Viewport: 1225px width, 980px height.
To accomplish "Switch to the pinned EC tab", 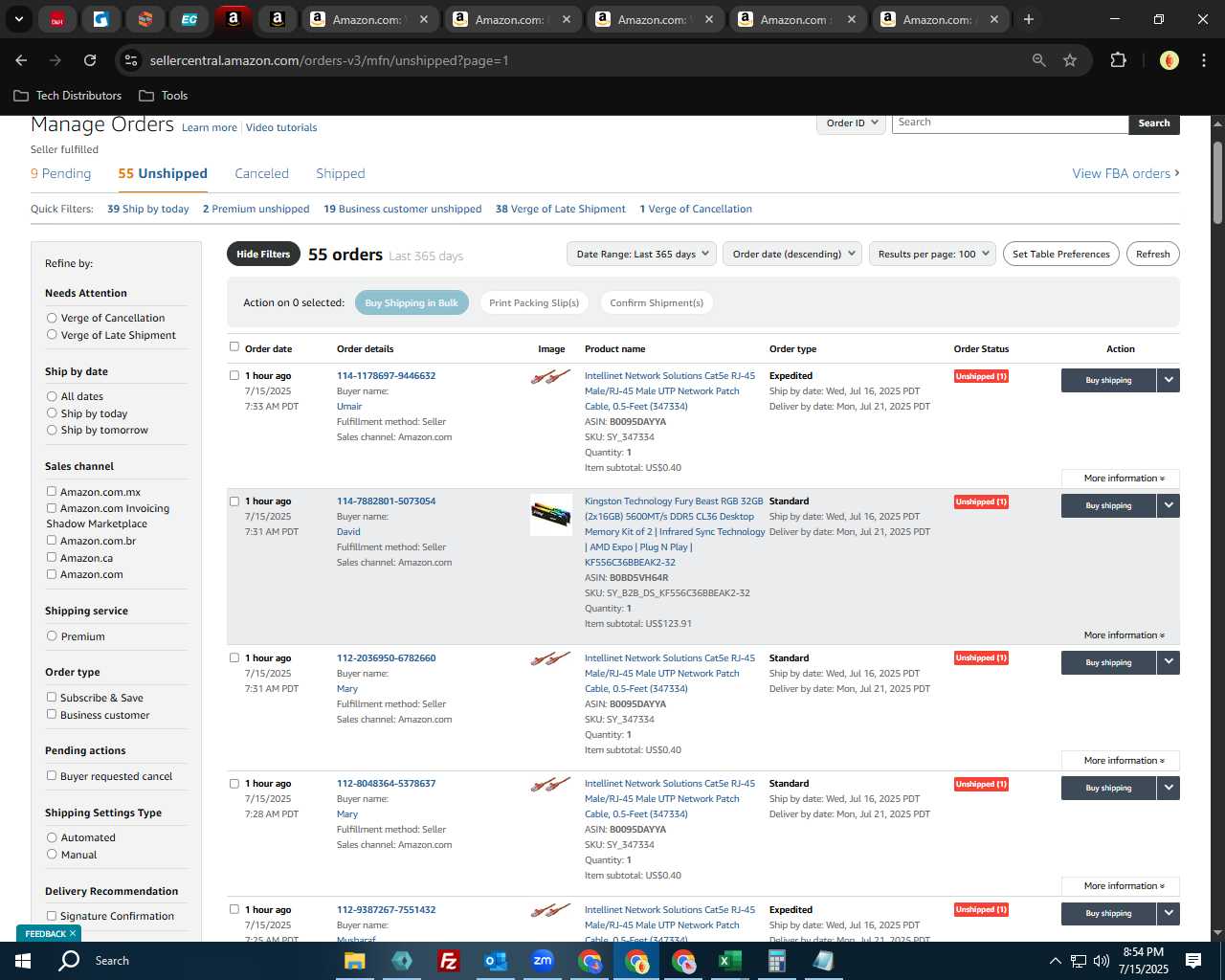I will click(189, 19).
